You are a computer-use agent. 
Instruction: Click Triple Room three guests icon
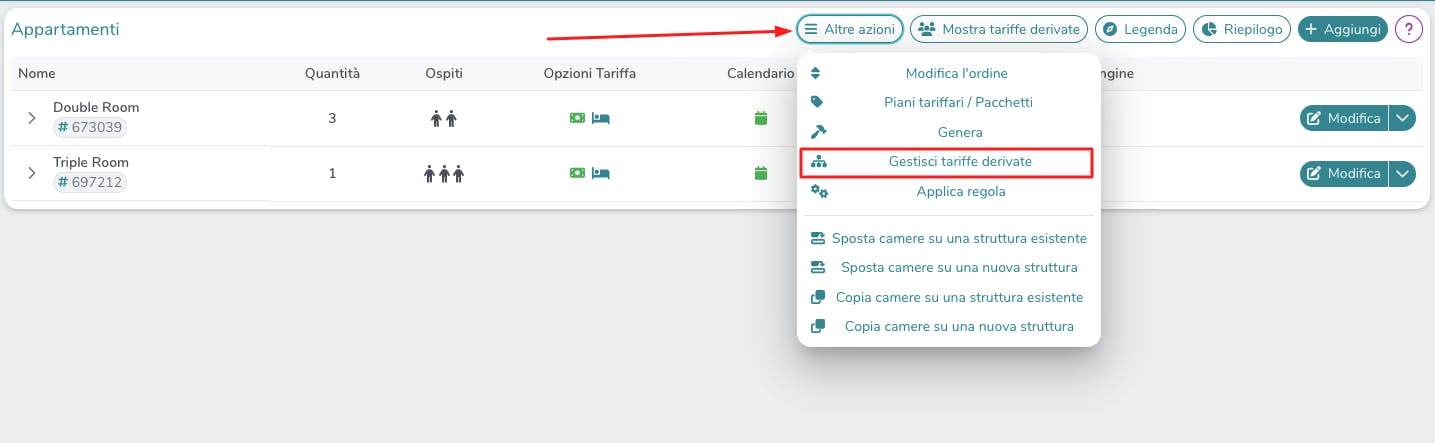click(x=444, y=174)
